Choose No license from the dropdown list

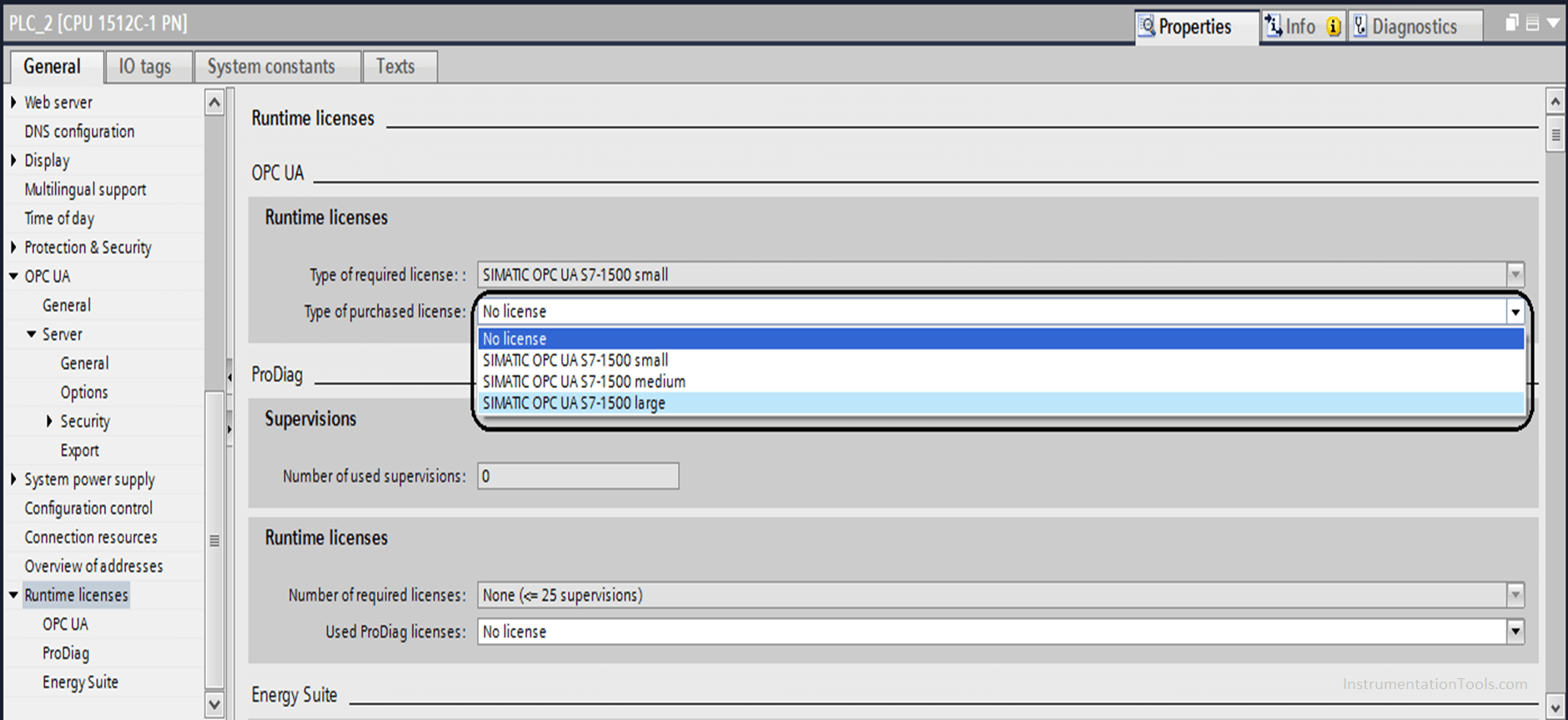coord(1001,339)
